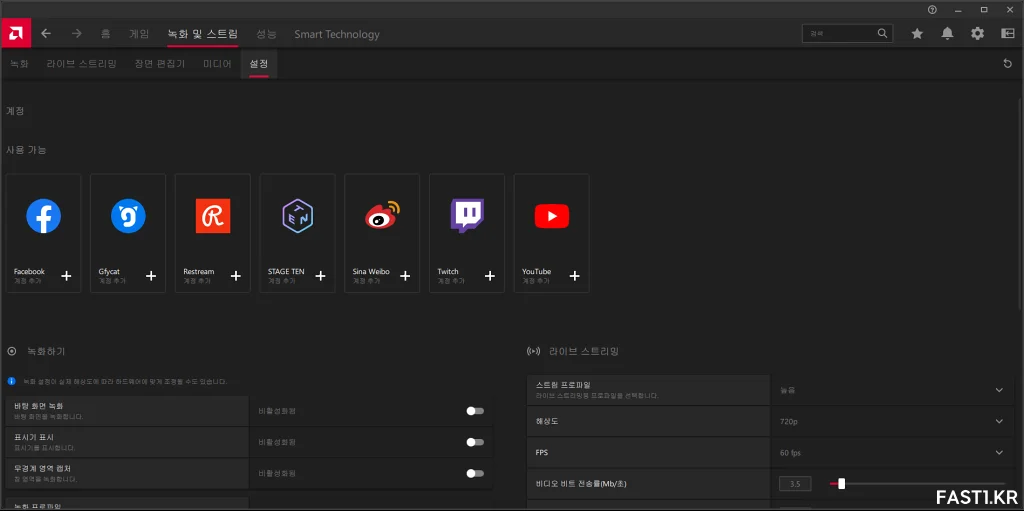Toggle the sidebar panel icon

pyautogui.click(x=1008, y=33)
